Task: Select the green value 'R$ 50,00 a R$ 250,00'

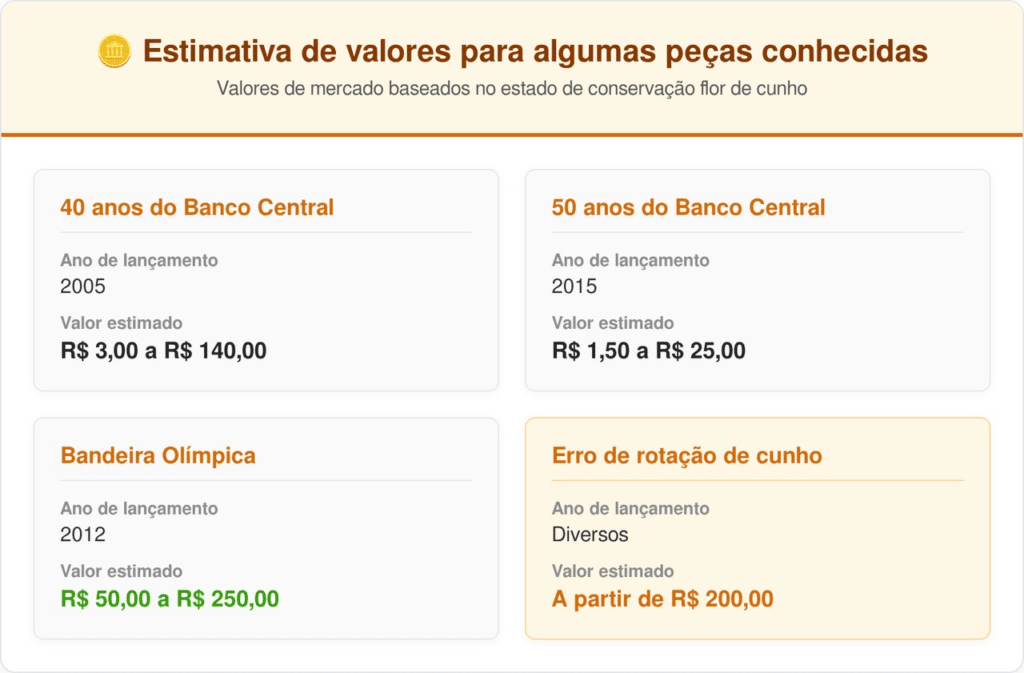Action: [x=169, y=599]
